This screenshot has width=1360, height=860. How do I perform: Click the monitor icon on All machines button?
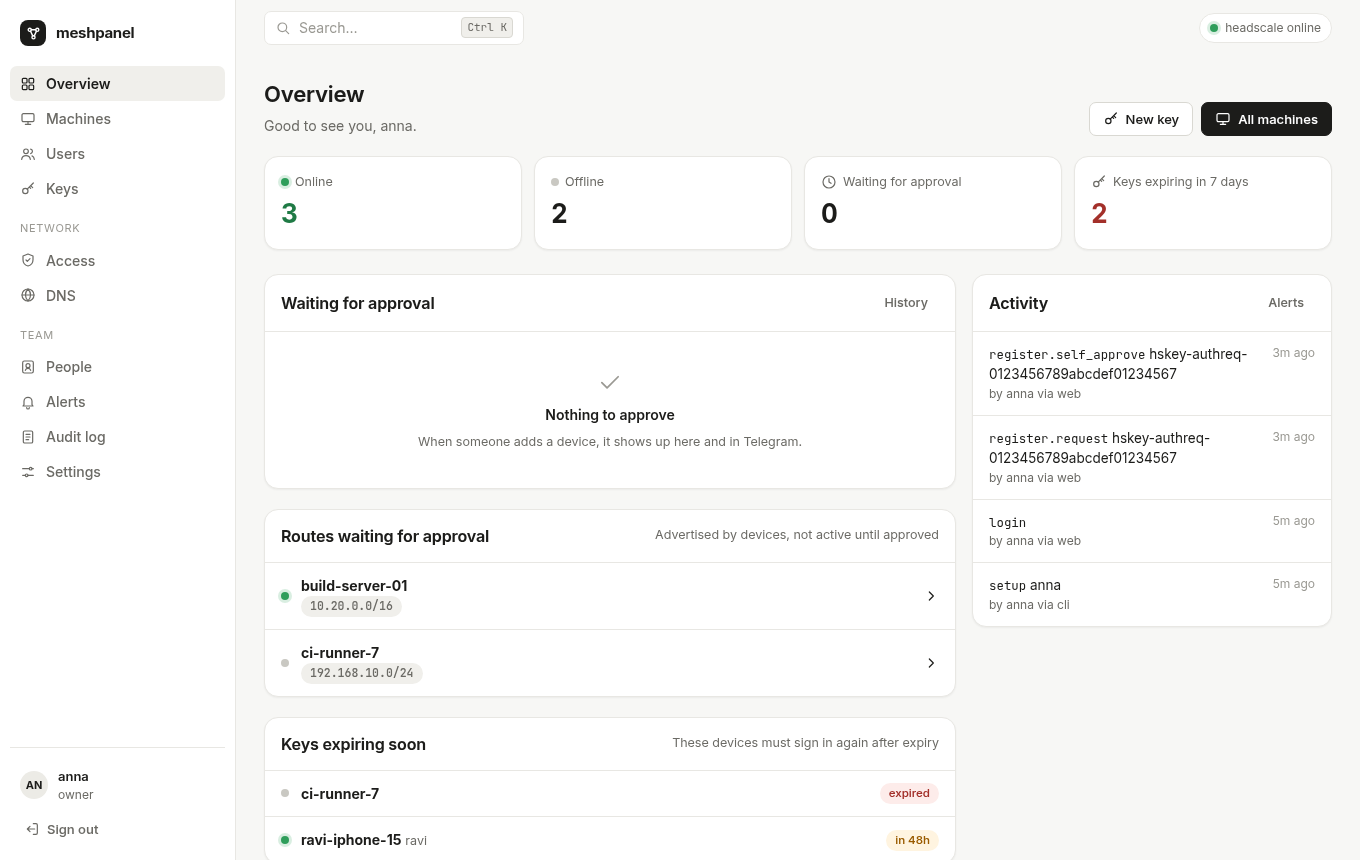point(1223,119)
